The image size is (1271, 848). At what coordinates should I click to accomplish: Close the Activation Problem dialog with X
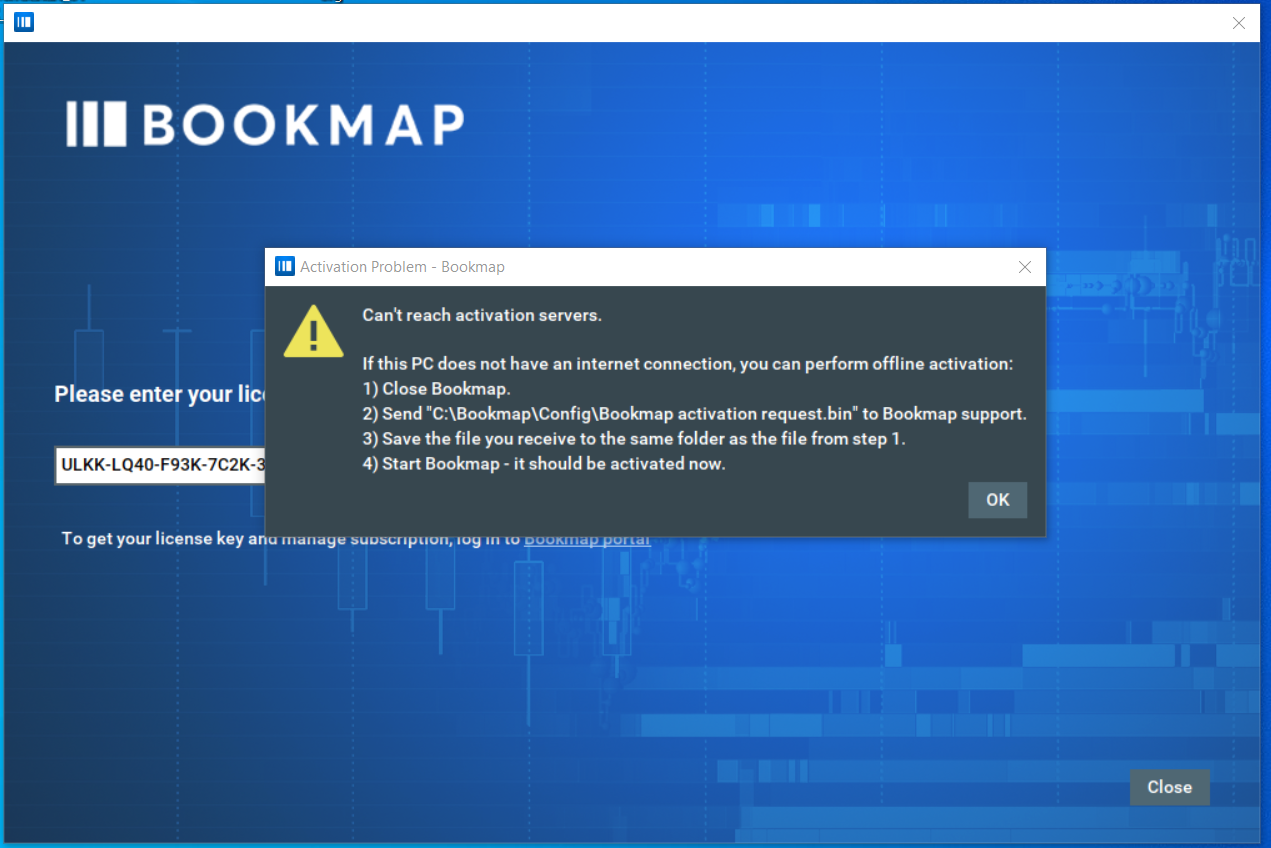1024,267
